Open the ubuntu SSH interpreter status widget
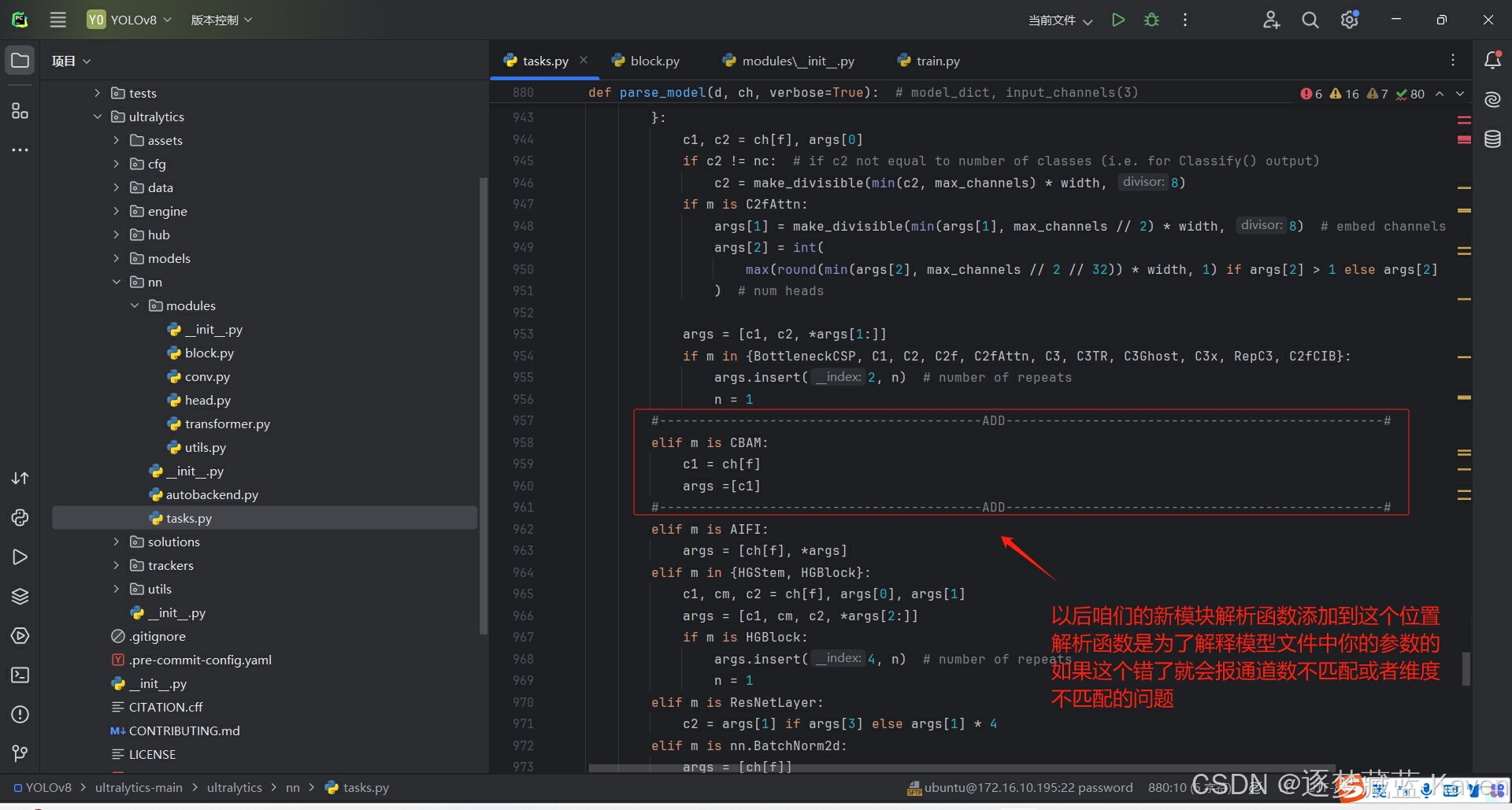 click(1020, 787)
